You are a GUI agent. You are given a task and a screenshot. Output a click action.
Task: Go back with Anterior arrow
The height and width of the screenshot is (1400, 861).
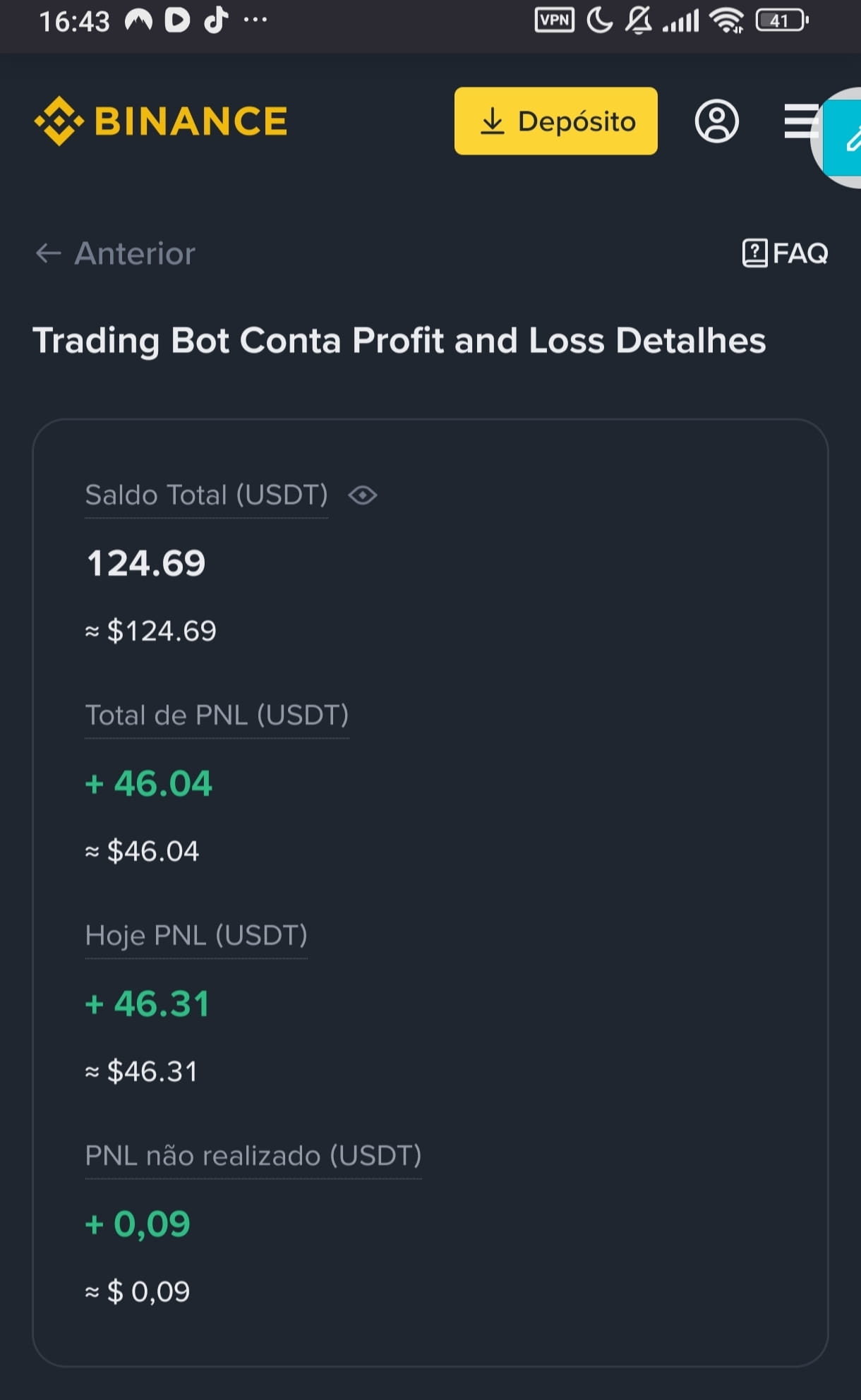coord(115,253)
